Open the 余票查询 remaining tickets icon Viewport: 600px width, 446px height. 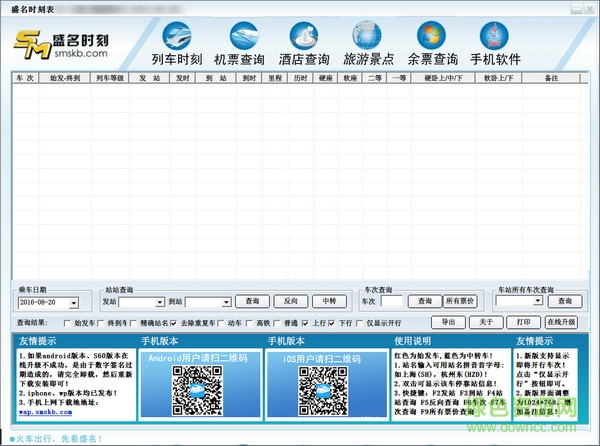tap(433, 44)
